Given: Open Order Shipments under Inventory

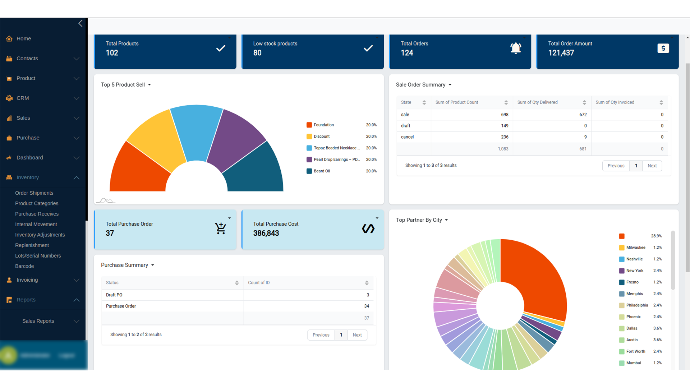Looking at the screenshot, I should click(34, 193).
